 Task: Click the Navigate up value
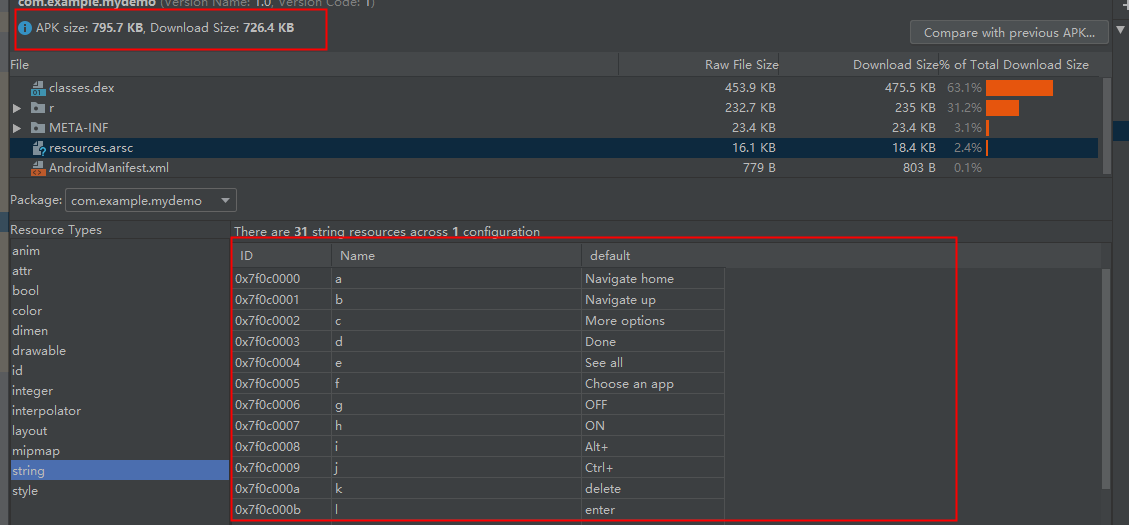click(620, 300)
